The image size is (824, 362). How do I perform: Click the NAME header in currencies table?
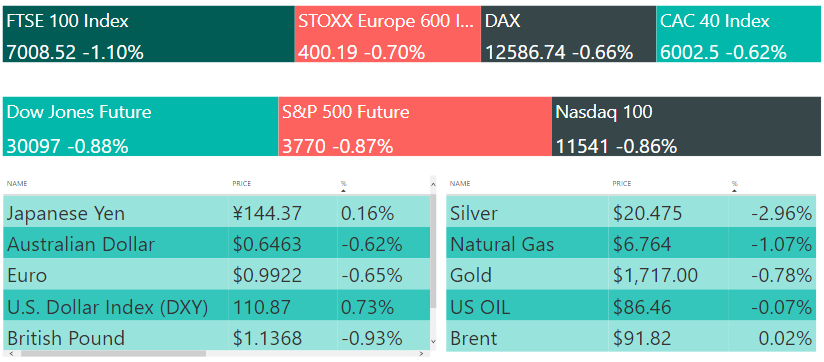click(x=17, y=184)
